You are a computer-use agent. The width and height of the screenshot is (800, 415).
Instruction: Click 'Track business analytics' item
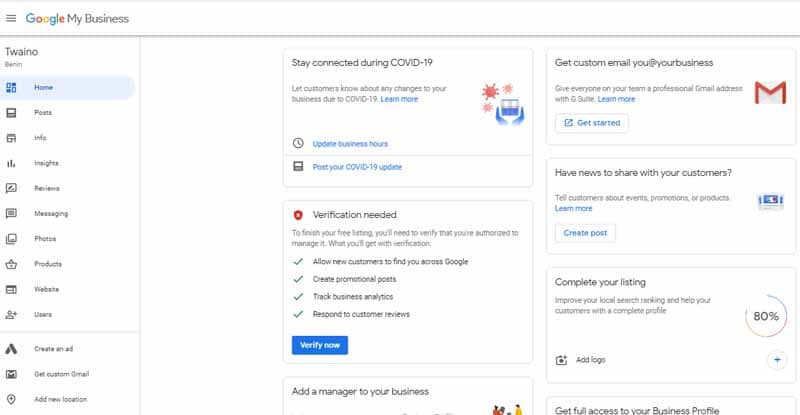point(353,297)
